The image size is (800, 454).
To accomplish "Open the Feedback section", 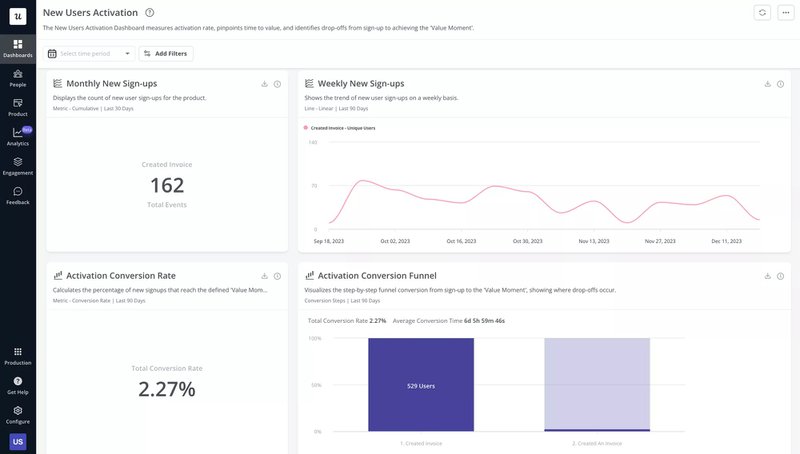I will [17, 195].
